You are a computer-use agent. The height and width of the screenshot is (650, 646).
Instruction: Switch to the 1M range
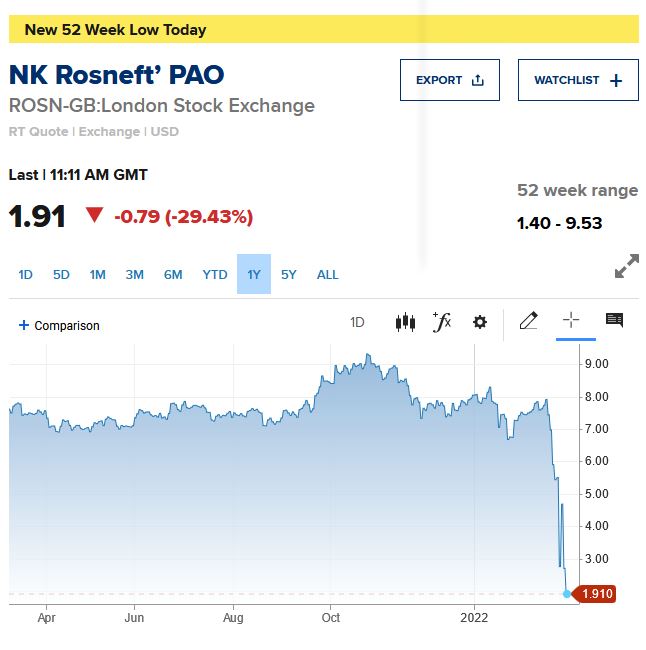tap(97, 275)
